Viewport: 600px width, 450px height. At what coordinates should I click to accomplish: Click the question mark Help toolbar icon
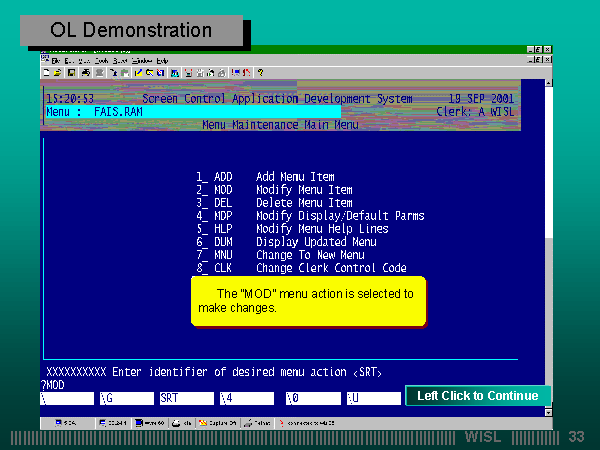(x=260, y=72)
